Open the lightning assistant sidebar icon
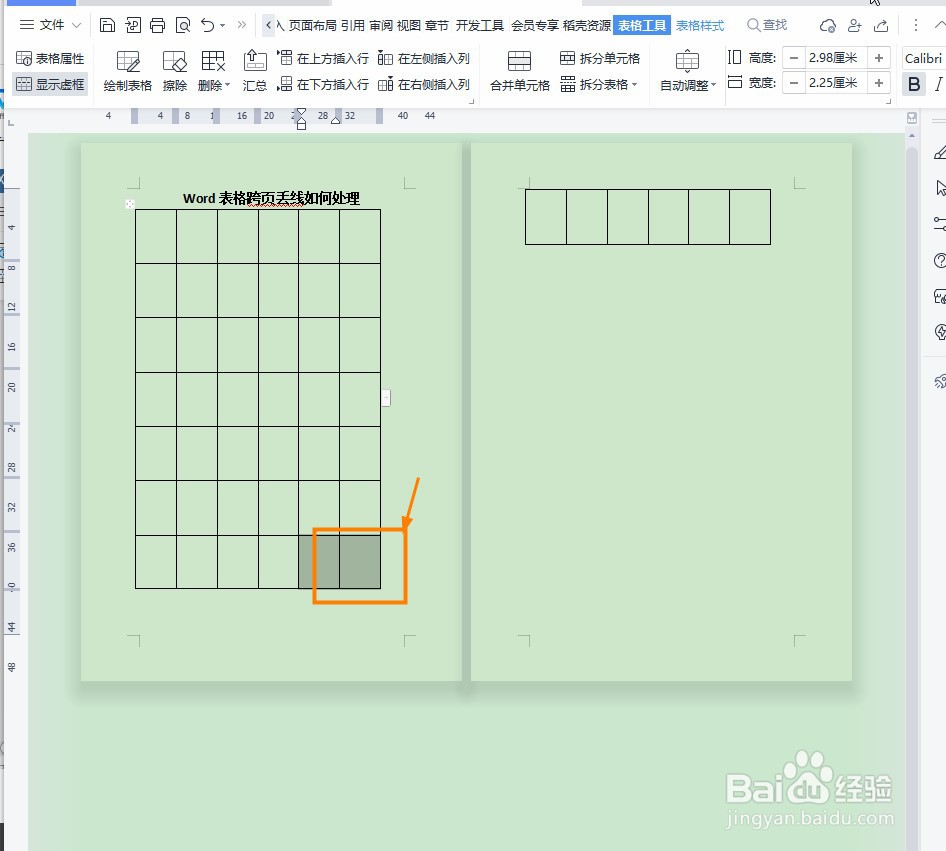The width and height of the screenshot is (946, 851). pos(939,332)
